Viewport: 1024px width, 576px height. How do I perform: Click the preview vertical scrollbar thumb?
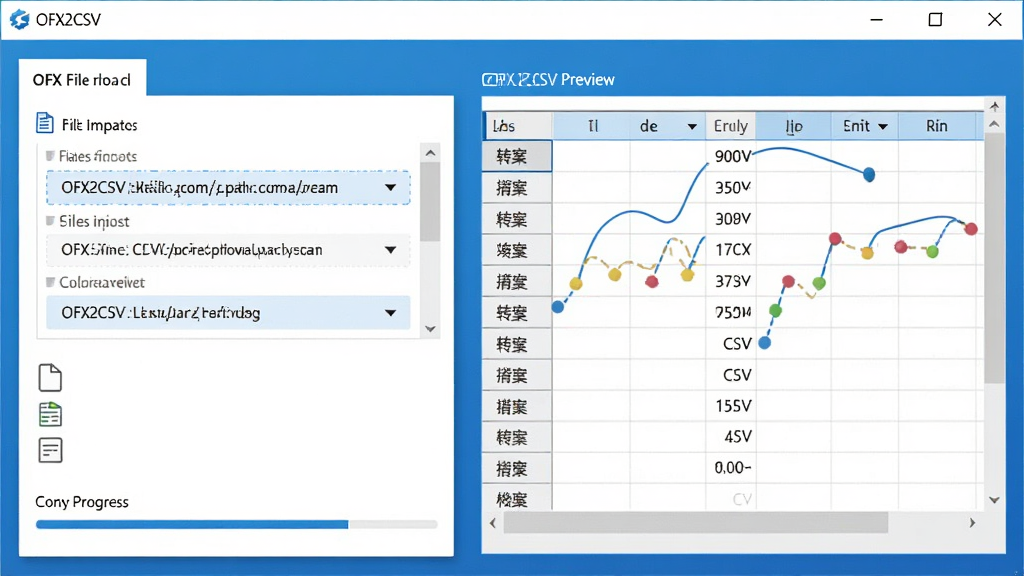[x=994, y=259]
